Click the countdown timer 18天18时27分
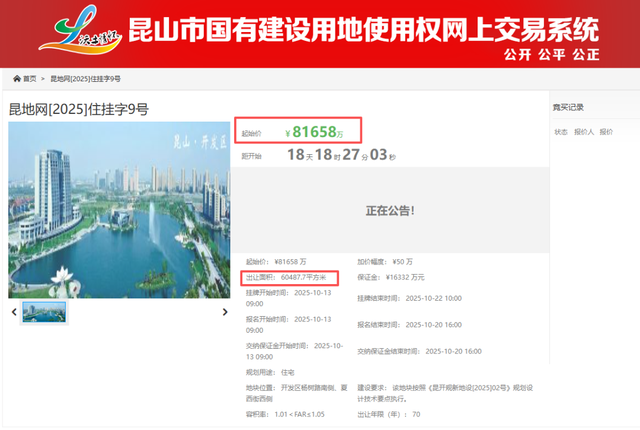The height and width of the screenshot is (430, 640). point(341,156)
